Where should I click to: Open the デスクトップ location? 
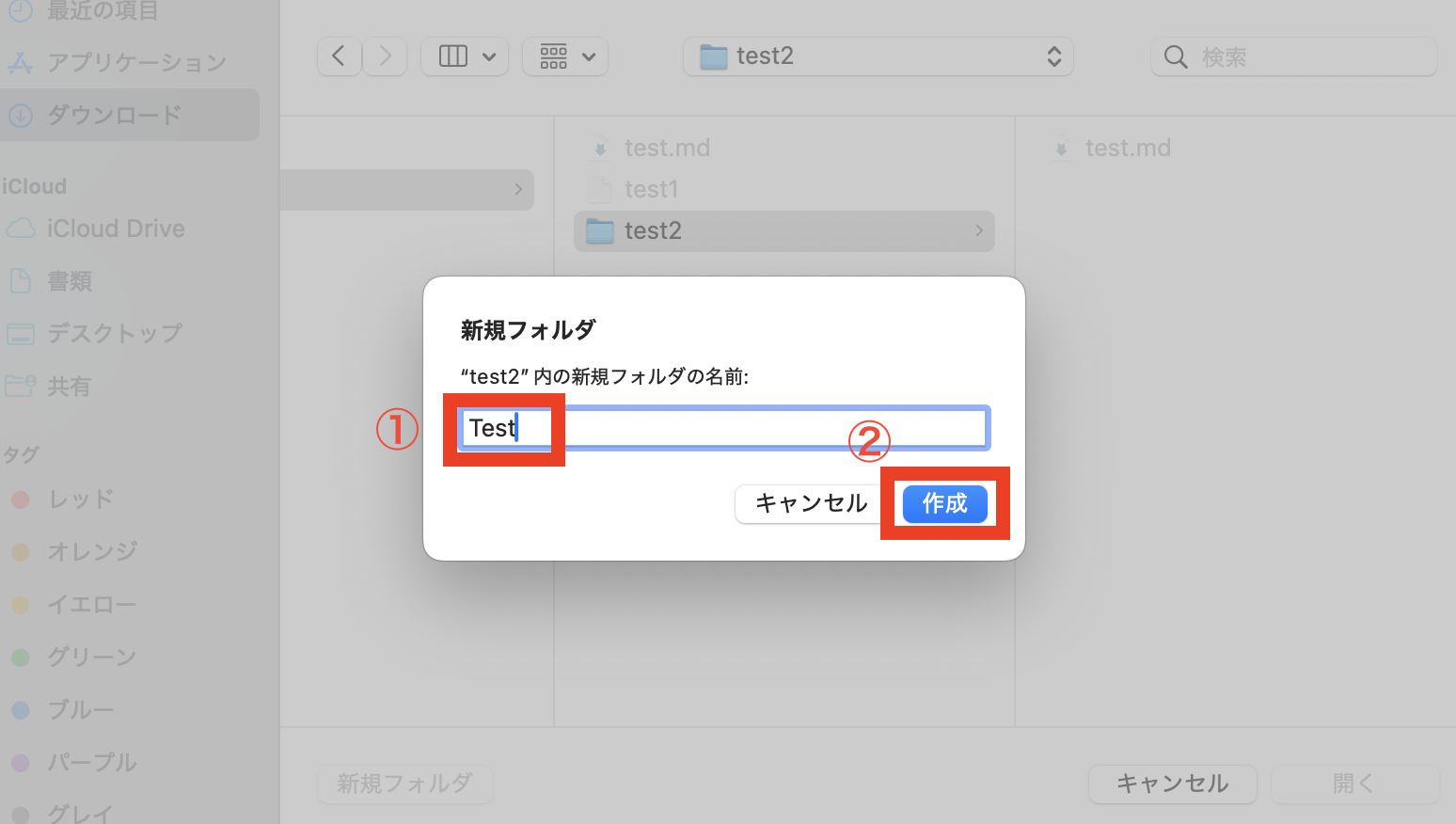(113, 333)
